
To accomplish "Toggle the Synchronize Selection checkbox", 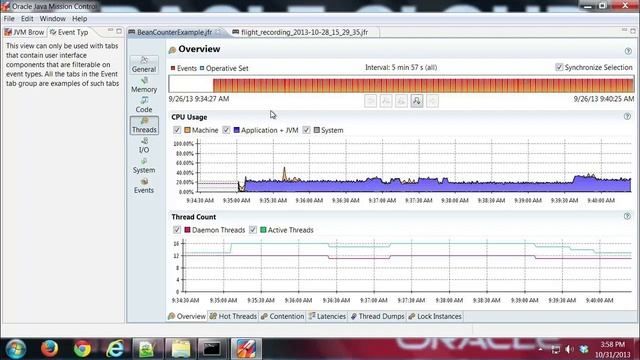I will coord(559,67).
